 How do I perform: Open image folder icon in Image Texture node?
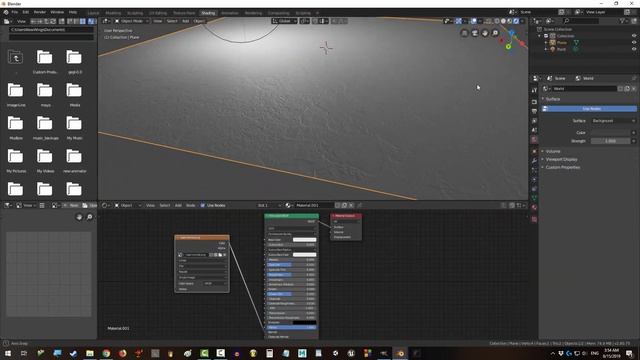(220, 255)
